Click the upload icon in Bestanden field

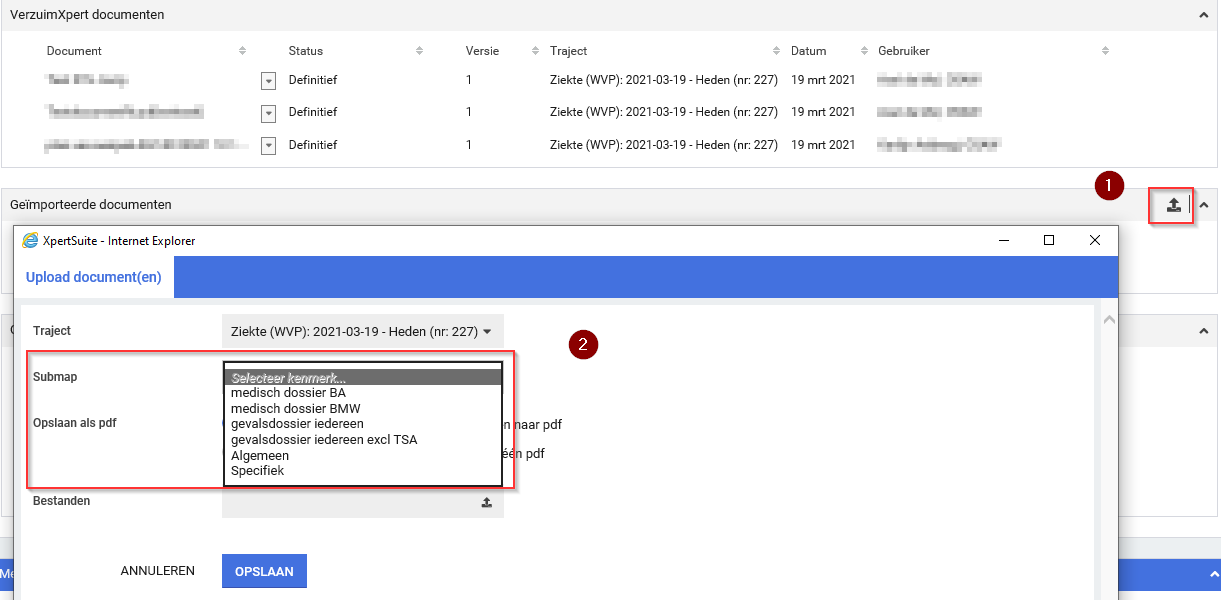[486, 502]
